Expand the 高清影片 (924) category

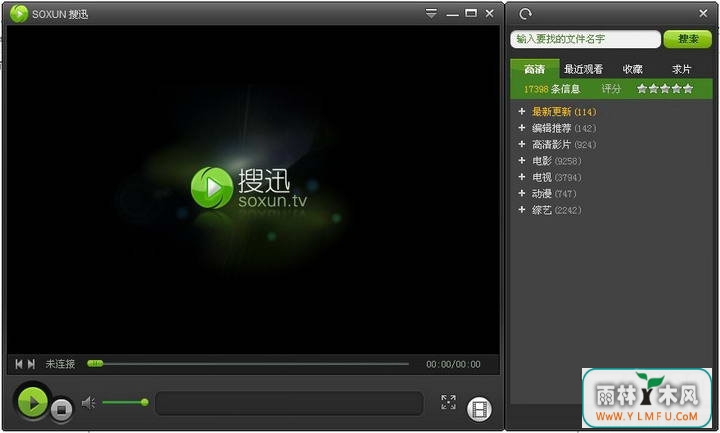522,144
